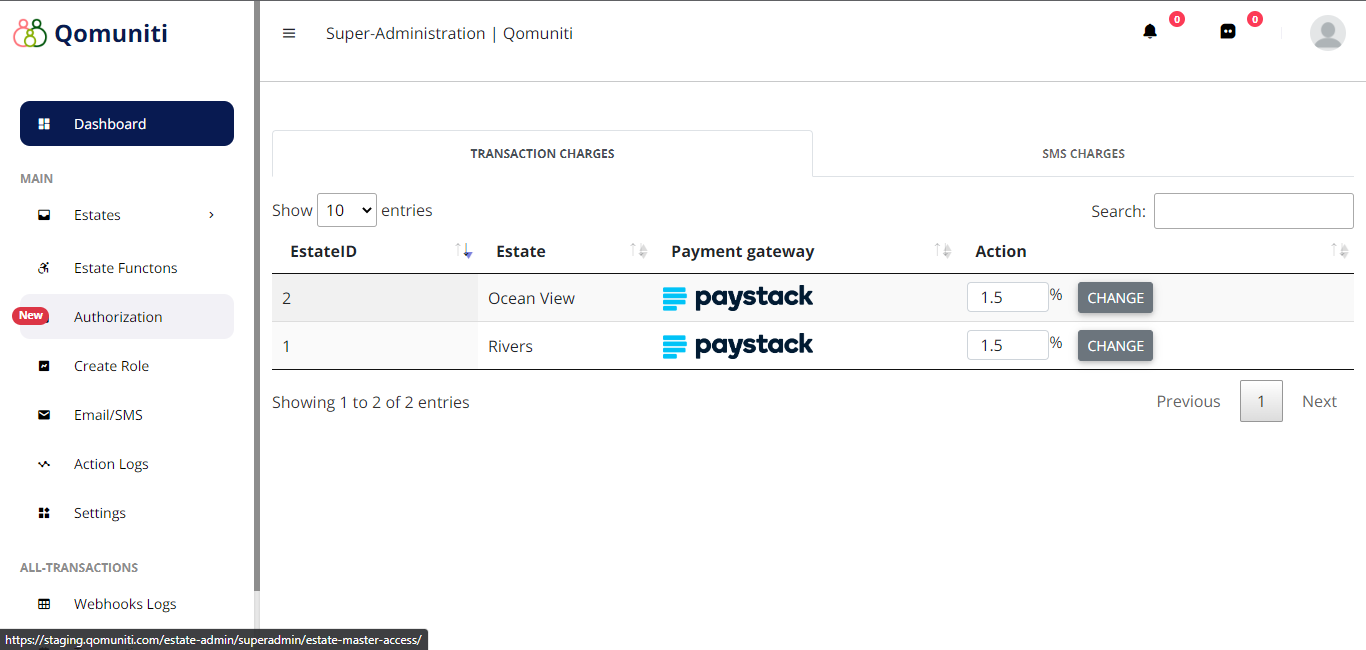The height and width of the screenshot is (650, 1366).
Task: Open the notifications bell icon
Action: coord(1150,32)
